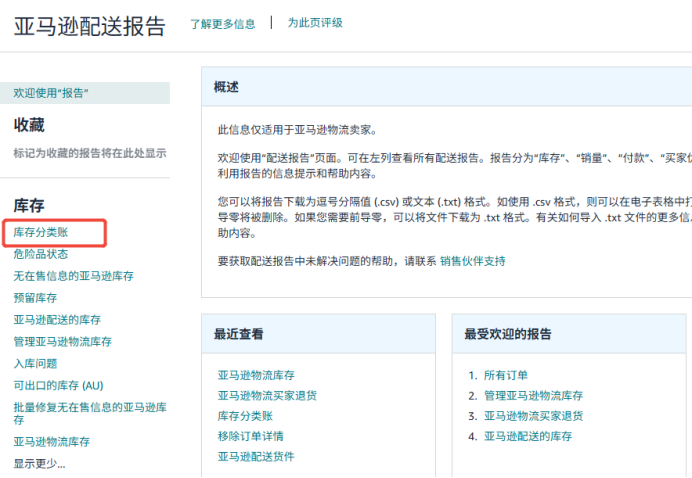Open the 入库问题 report
The image size is (692, 478).
click(x=35, y=364)
